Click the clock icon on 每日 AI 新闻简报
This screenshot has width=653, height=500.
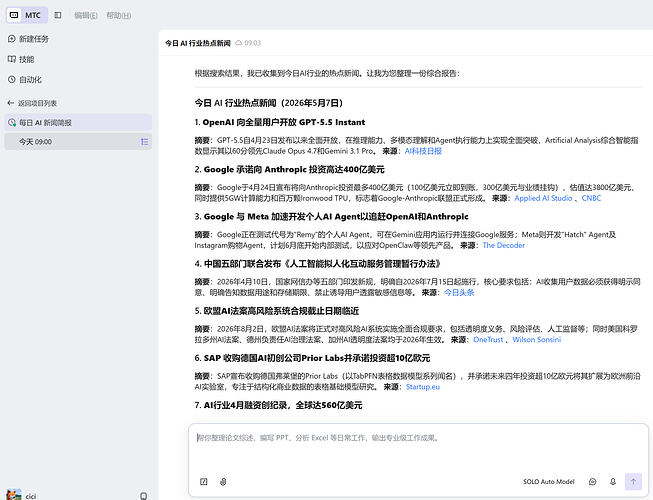tap(12, 122)
